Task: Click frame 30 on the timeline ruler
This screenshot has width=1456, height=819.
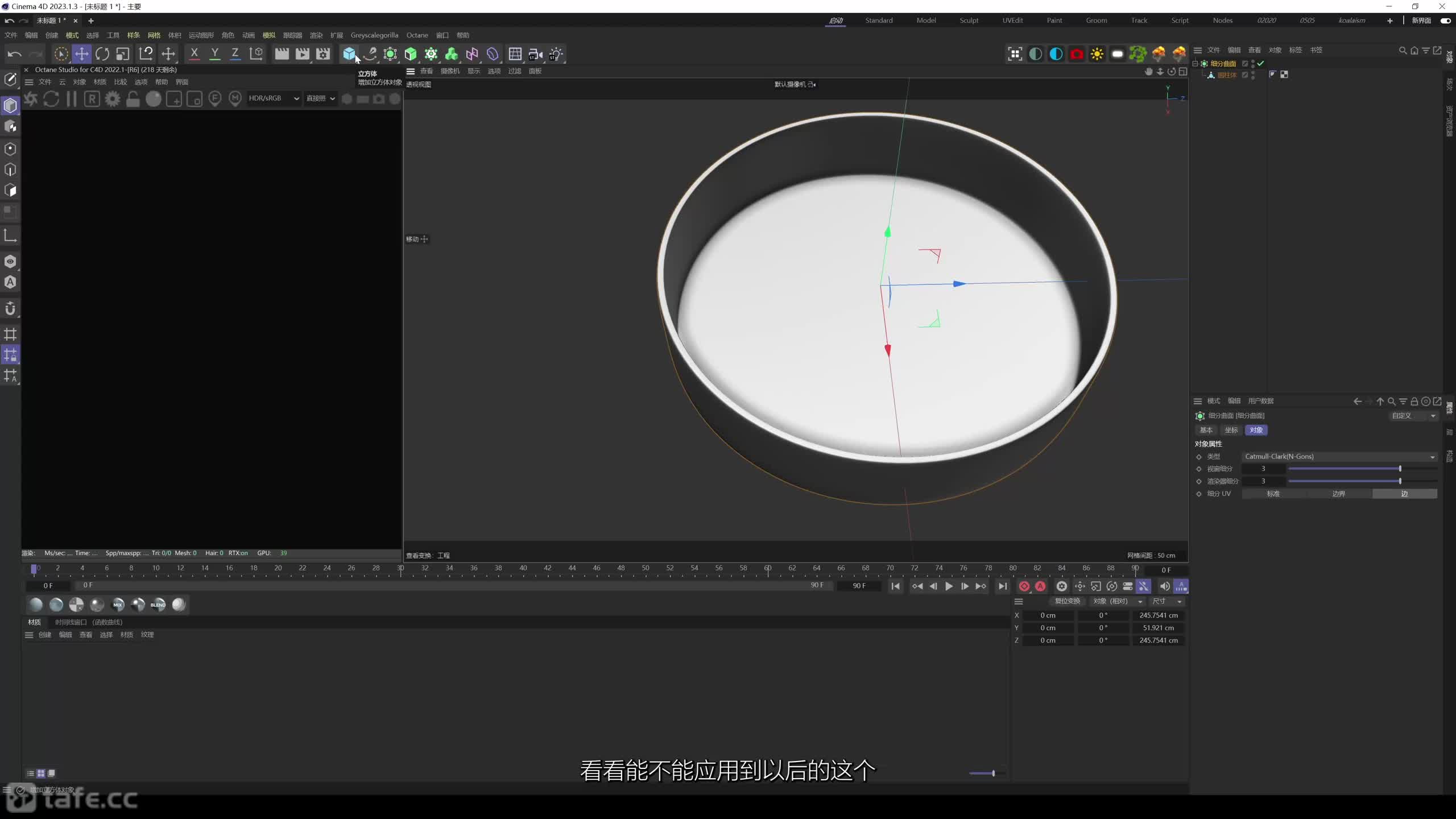Action: point(400,568)
